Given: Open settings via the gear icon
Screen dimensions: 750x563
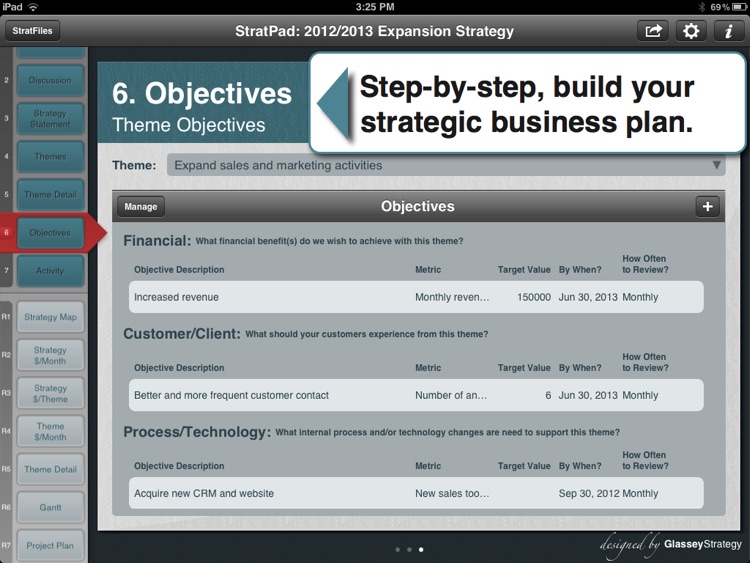Looking at the screenshot, I should pos(691,31).
